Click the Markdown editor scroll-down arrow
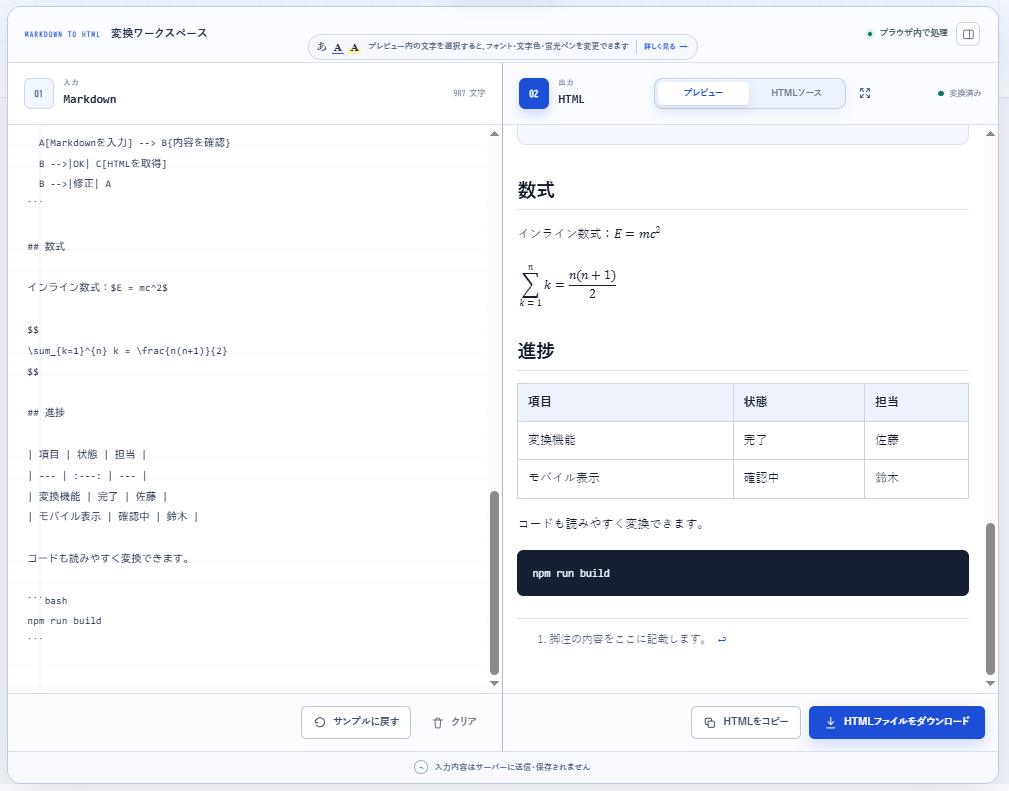The height and width of the screenshot is (791, 1009). (494, 684)
